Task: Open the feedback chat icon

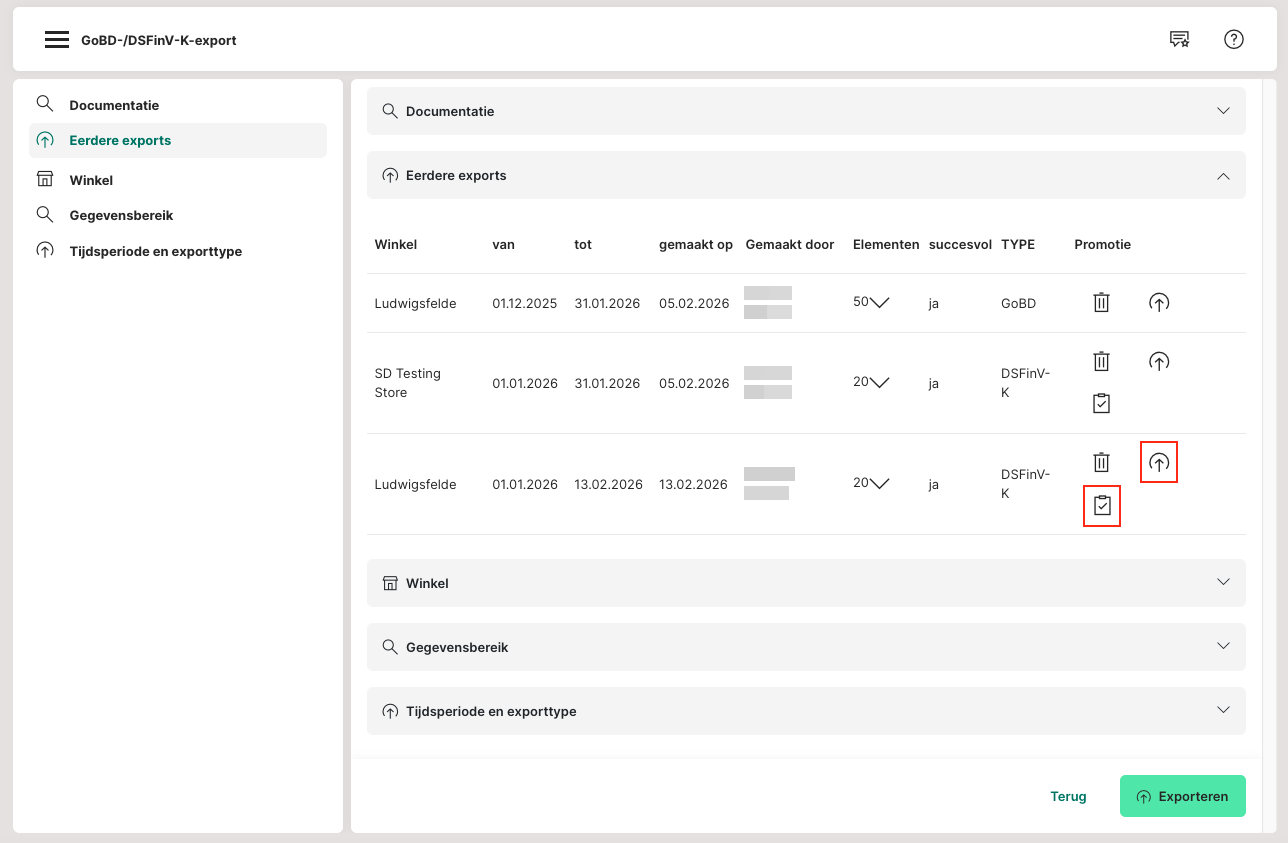Action: (1179, 40)
